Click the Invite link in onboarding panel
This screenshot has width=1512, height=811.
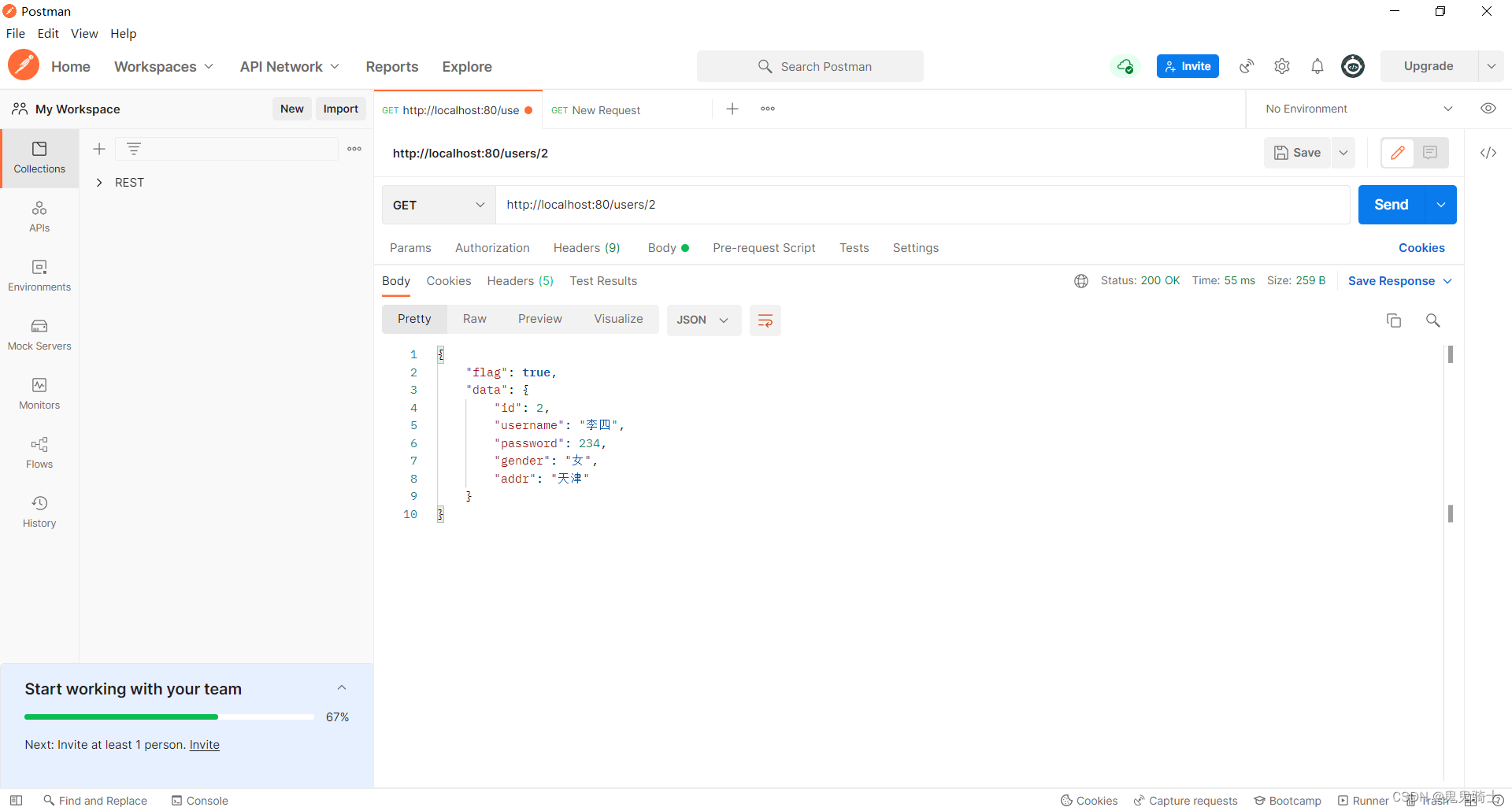click(x=205, y=745)
